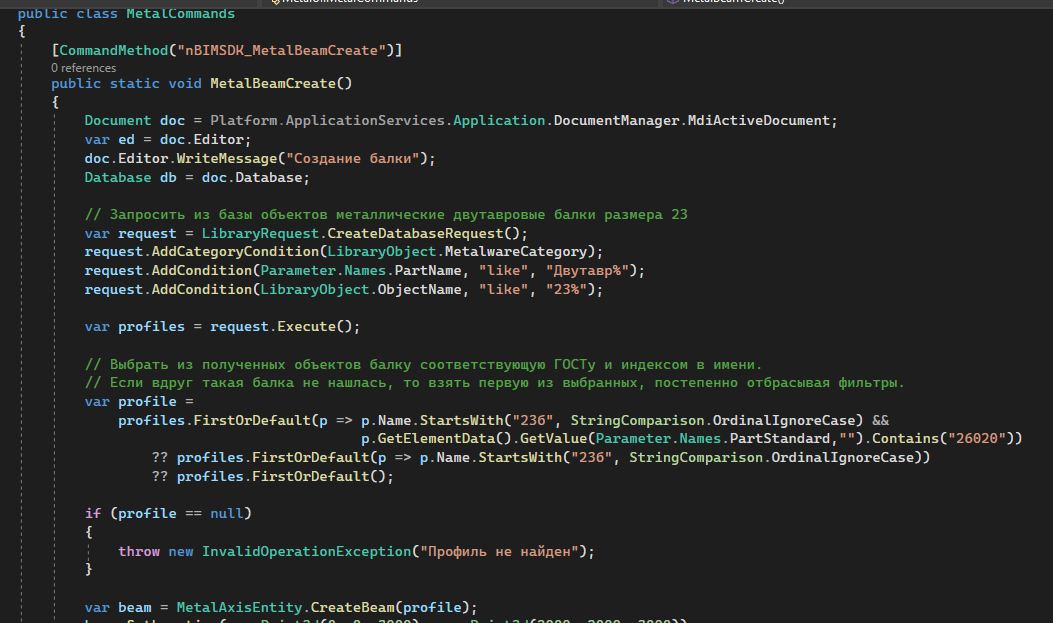The height and width of the screenshot is (623, 1053).
Task: Click the comment starting with "Запросить из базы"
Action: 386,214
